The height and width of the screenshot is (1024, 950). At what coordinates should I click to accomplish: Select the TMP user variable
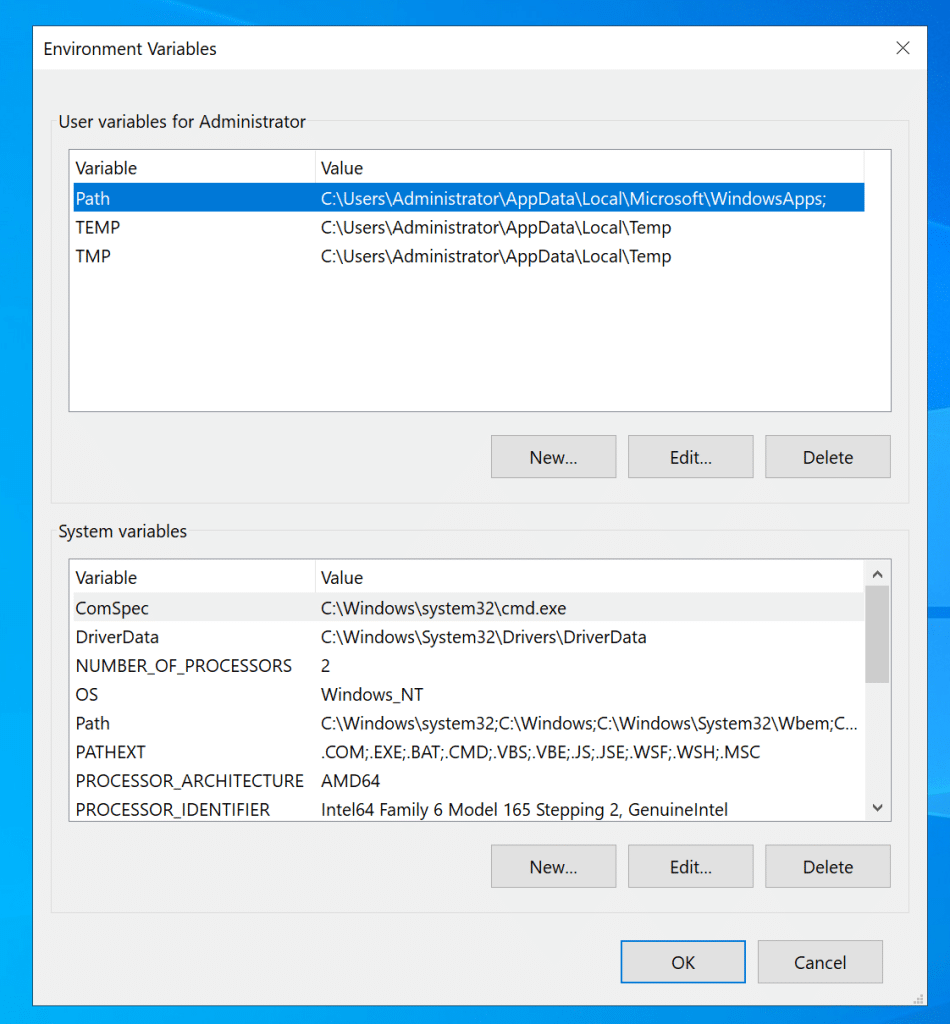pyautogui.click(x=93, y=256)
